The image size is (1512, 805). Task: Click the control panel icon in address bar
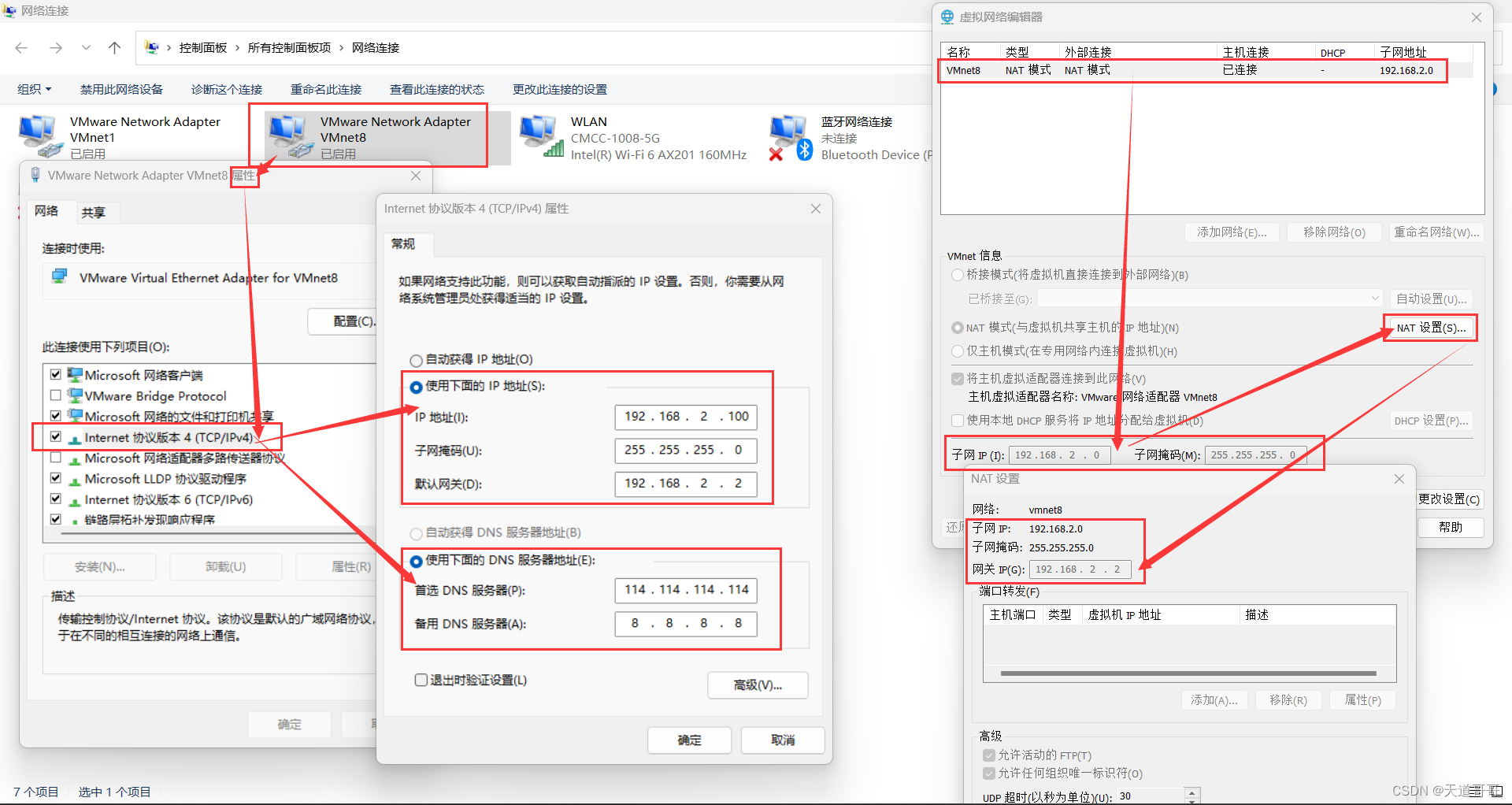coord(152,48)
